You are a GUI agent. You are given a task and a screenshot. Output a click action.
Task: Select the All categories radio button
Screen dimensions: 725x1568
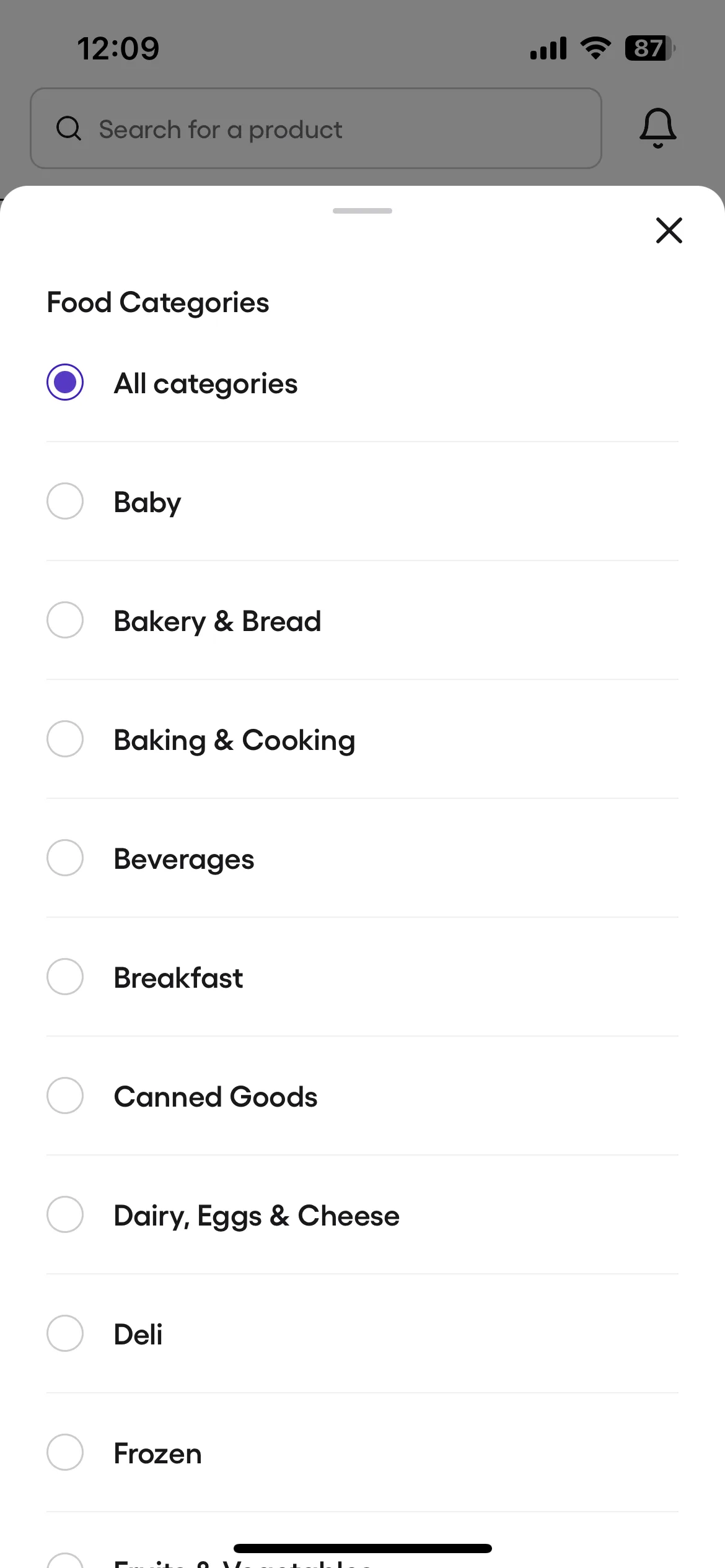[x=65, y=382]
